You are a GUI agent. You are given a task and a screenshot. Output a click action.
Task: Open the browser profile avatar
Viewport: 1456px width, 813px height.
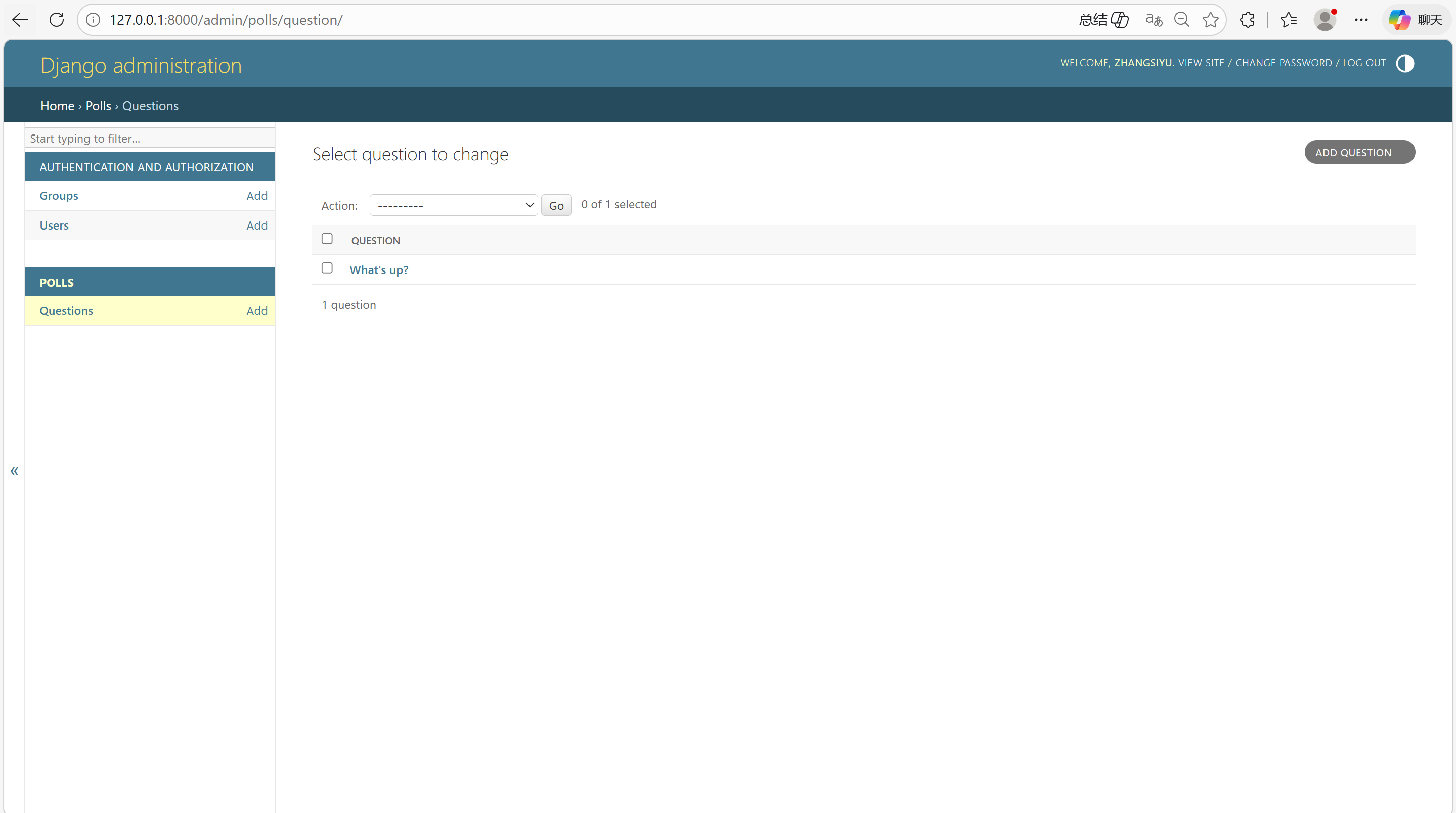pos(1325,20)
